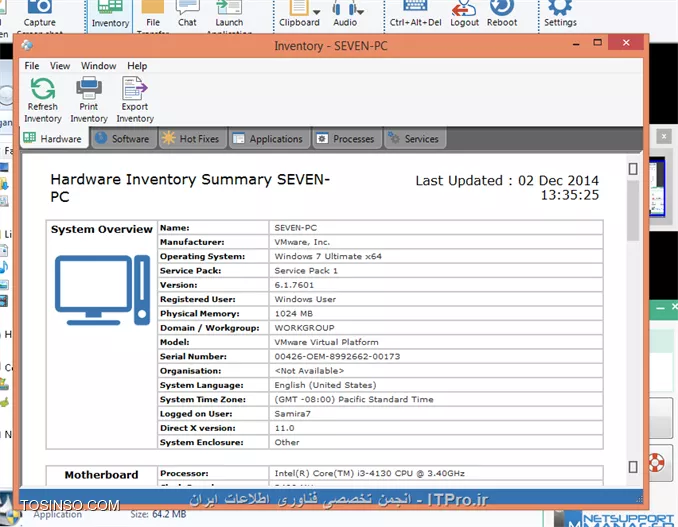Click the Audio tool icon
This screenshot has width=678, height=527.
(344, 7)
